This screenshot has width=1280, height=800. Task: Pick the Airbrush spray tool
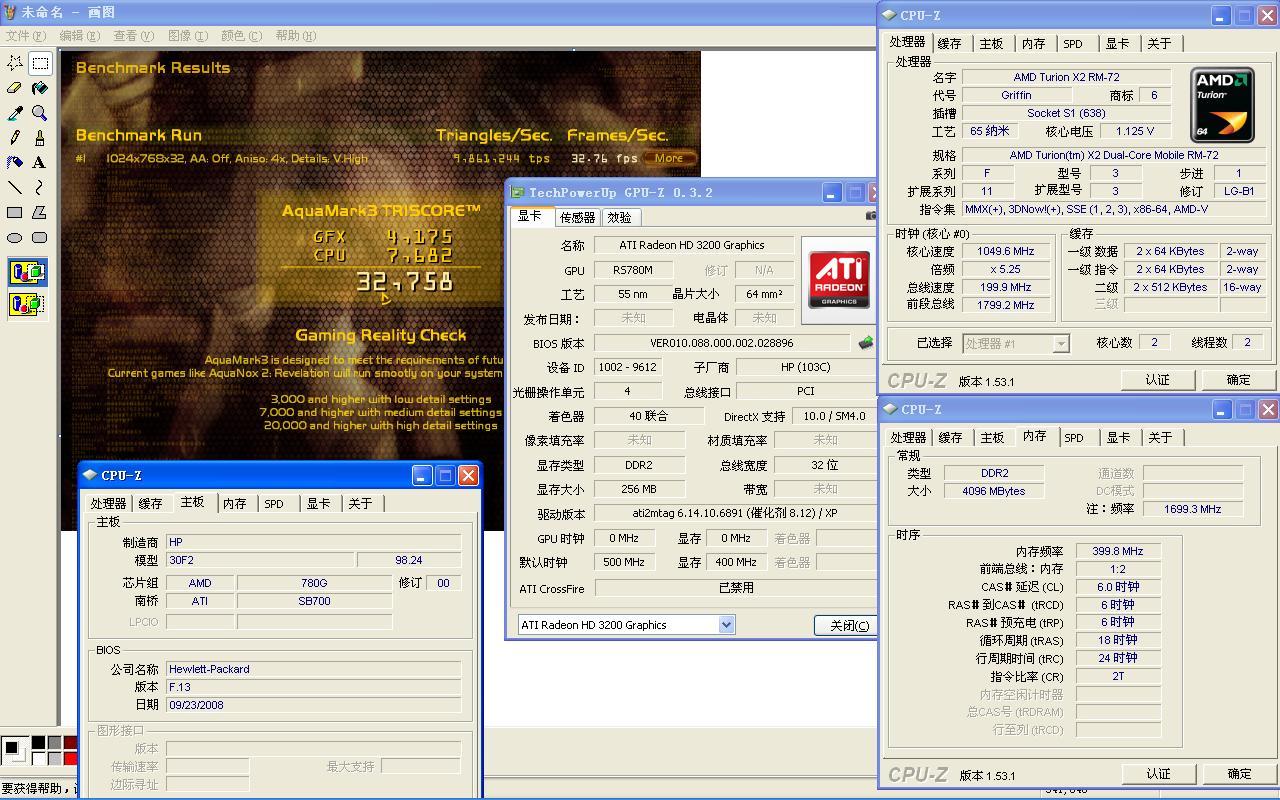(15, 162)
